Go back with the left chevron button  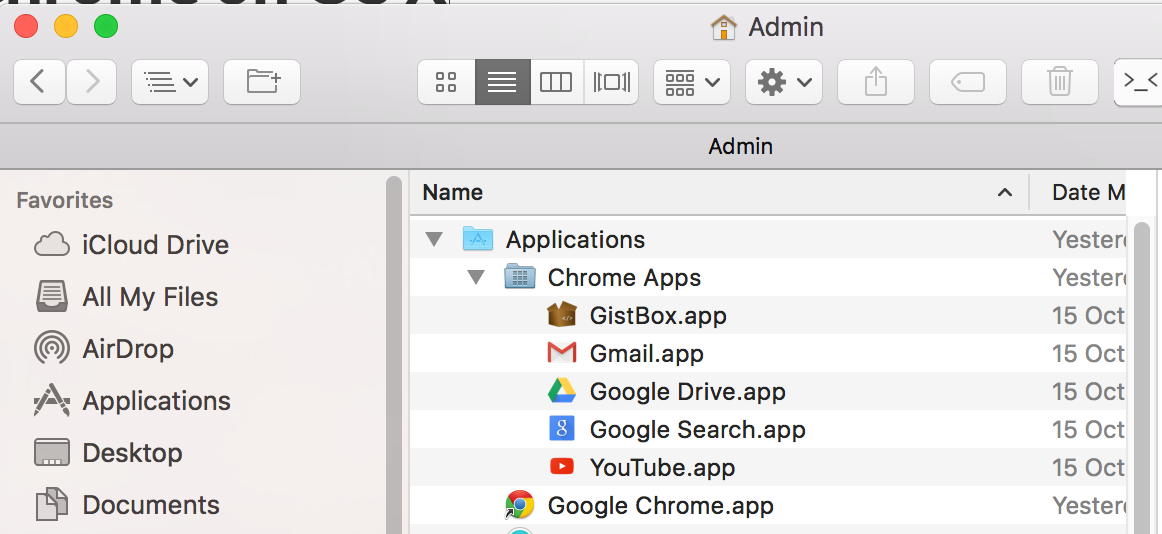[x=39, y=81]
